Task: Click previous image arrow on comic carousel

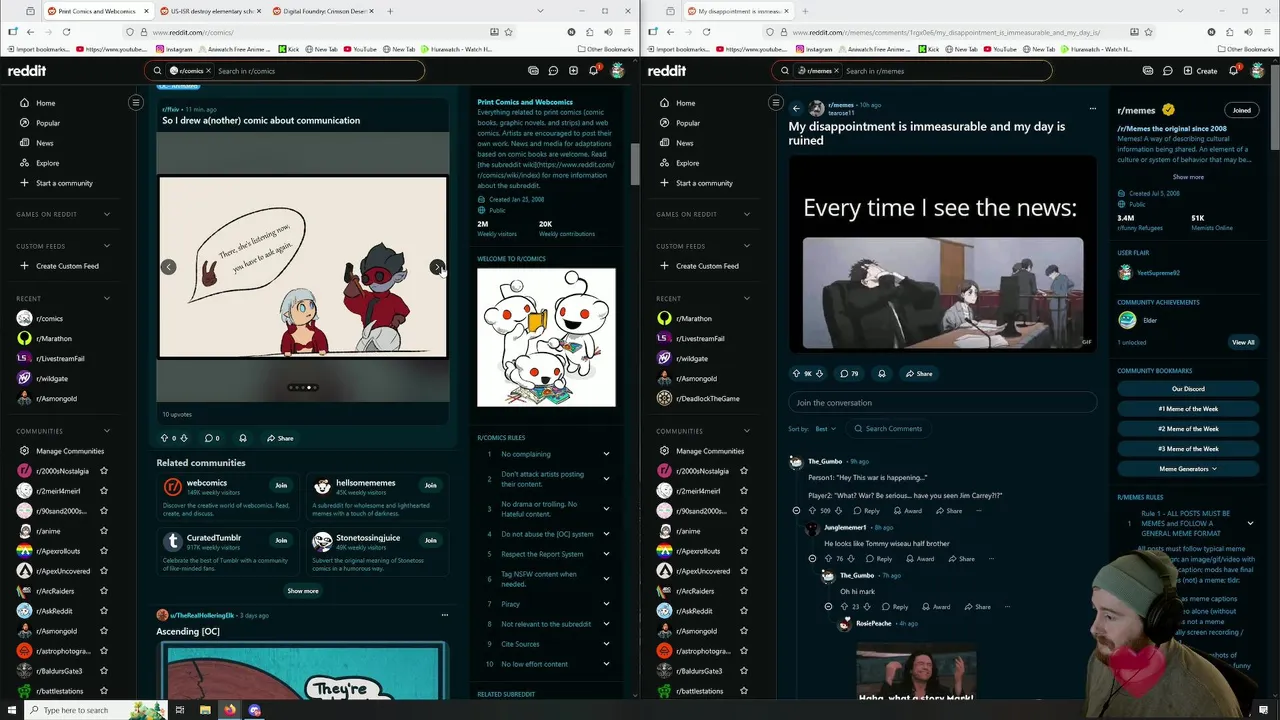Action: (169, 267)
